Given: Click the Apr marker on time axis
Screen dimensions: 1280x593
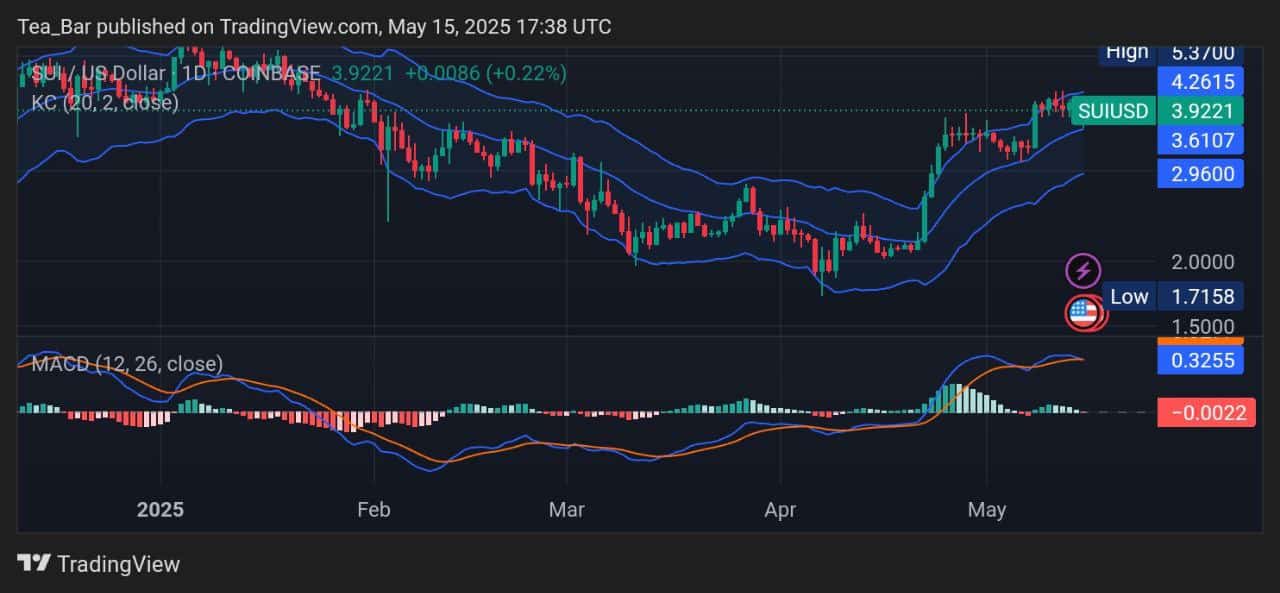Looking at the screenshot, I should 780,510.
